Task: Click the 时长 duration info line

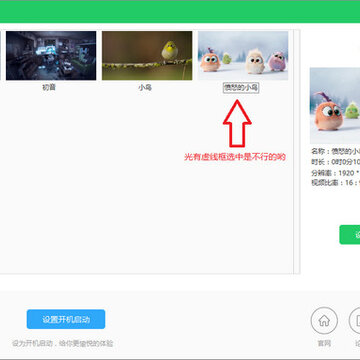Action: (x=336, y=162)
